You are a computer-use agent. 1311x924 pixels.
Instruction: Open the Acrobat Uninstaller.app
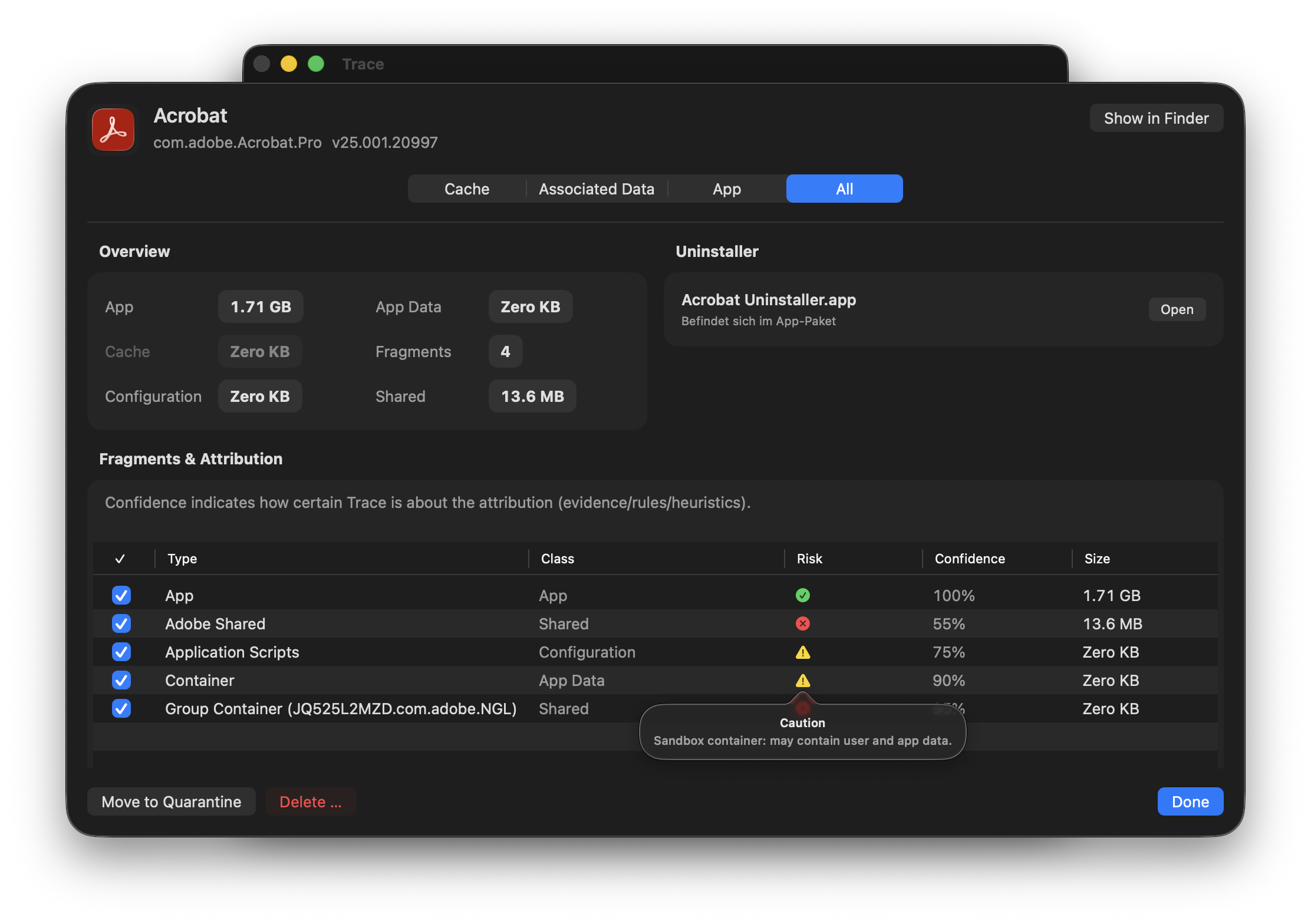[1177, 309]
